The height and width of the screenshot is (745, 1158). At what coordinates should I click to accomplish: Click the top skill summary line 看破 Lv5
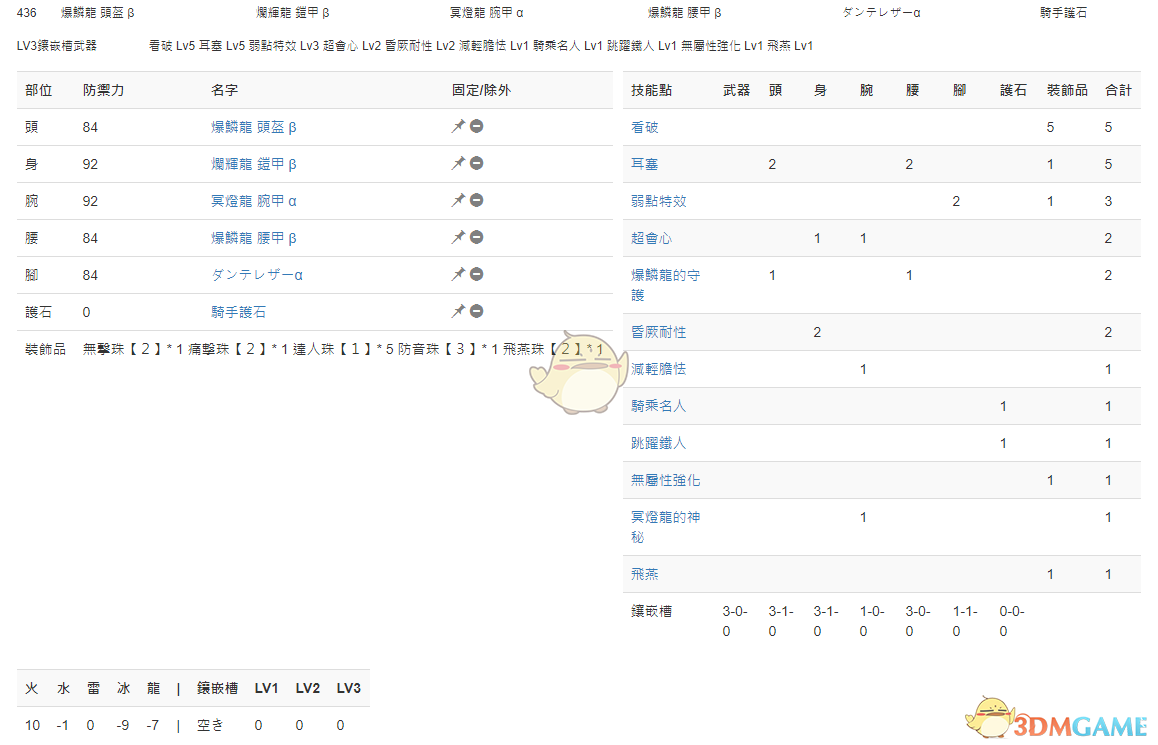481,46
